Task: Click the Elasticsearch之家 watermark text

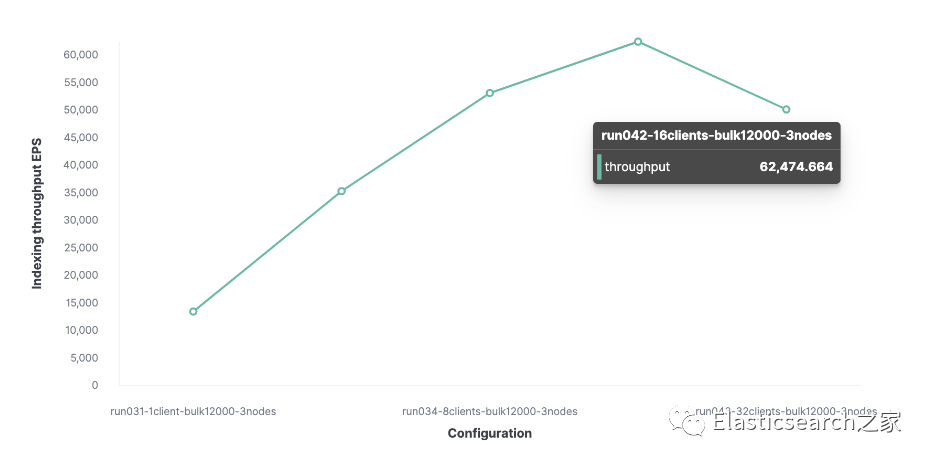Action: coord(807,423)
